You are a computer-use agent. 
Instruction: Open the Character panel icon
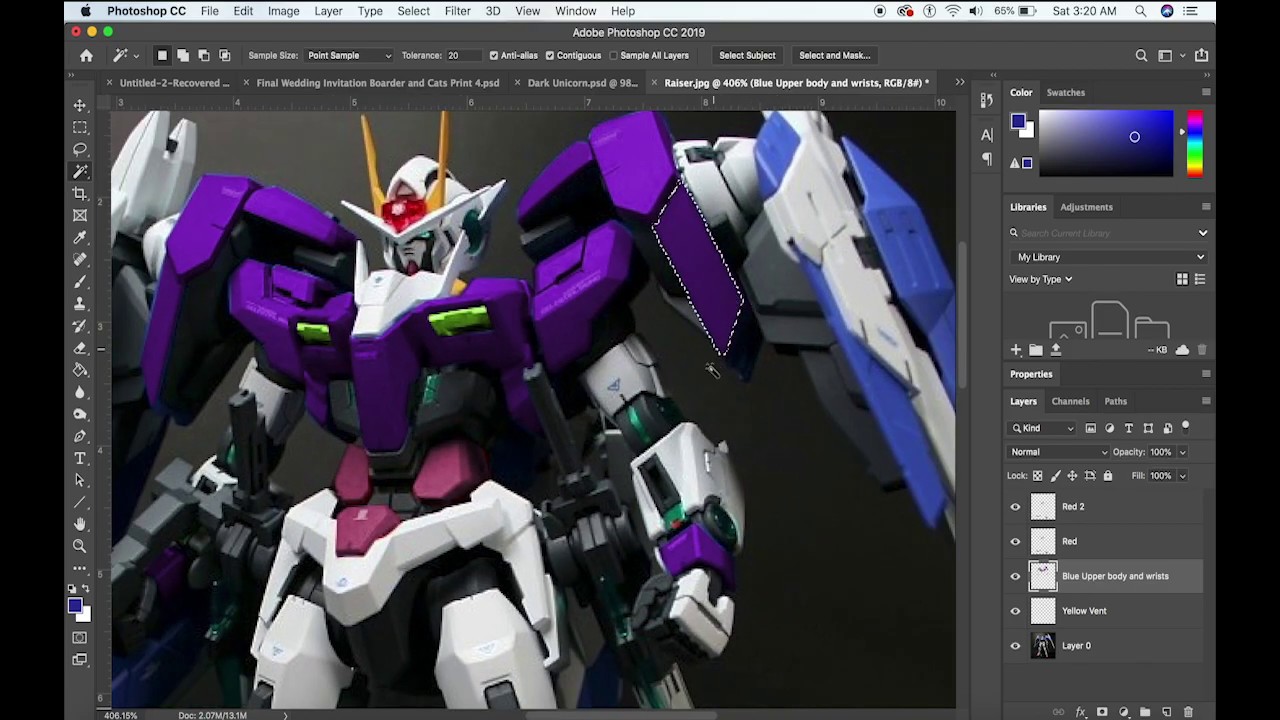987,135
